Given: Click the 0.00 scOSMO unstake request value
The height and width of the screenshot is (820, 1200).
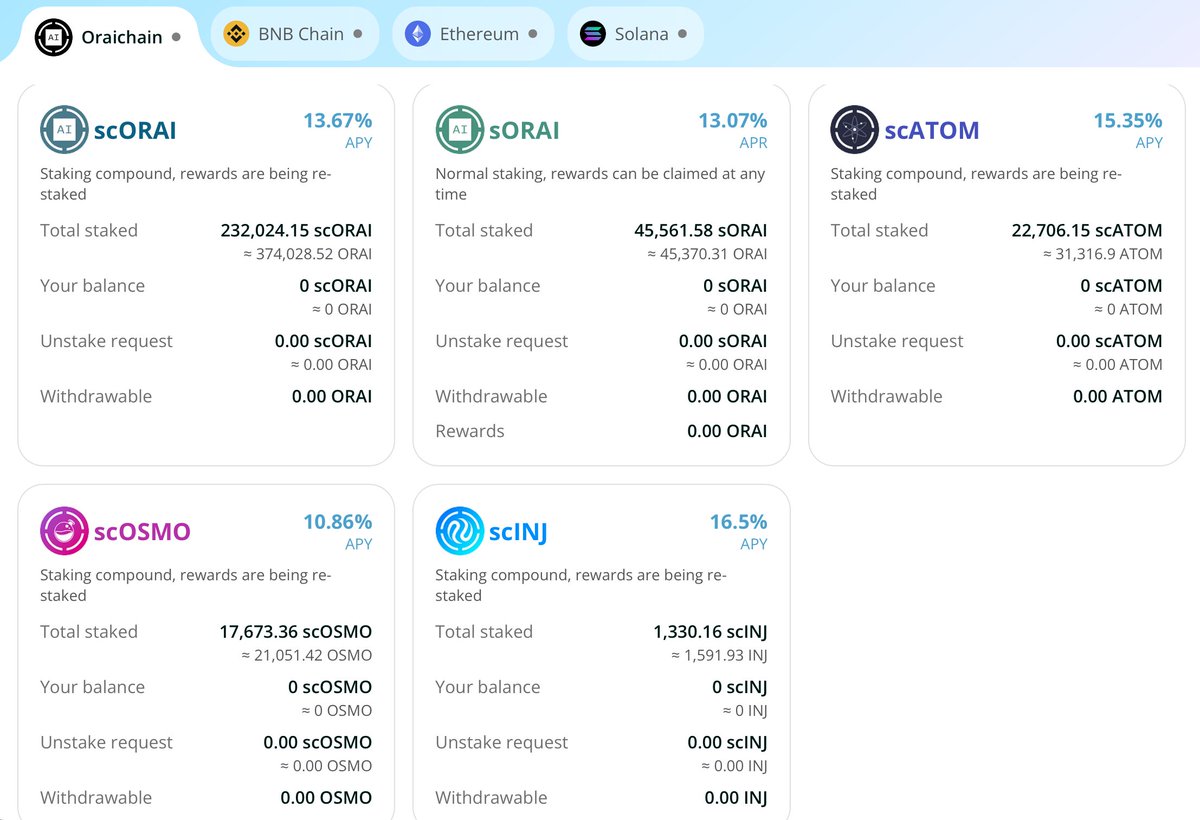Looking at the screenshot, I should click(318, 743).
